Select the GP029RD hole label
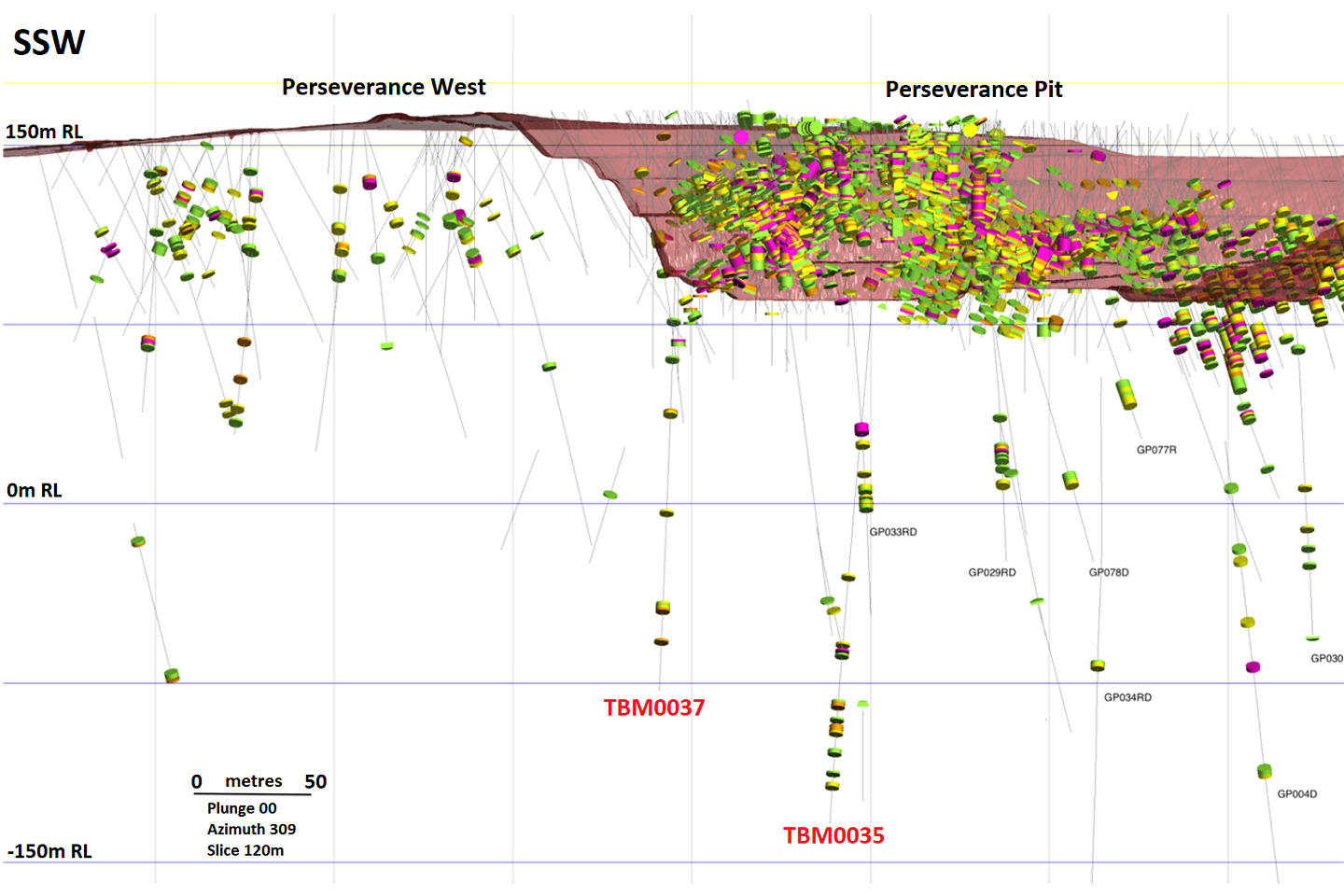This screenshot has height=896, width=1344. 991,572
